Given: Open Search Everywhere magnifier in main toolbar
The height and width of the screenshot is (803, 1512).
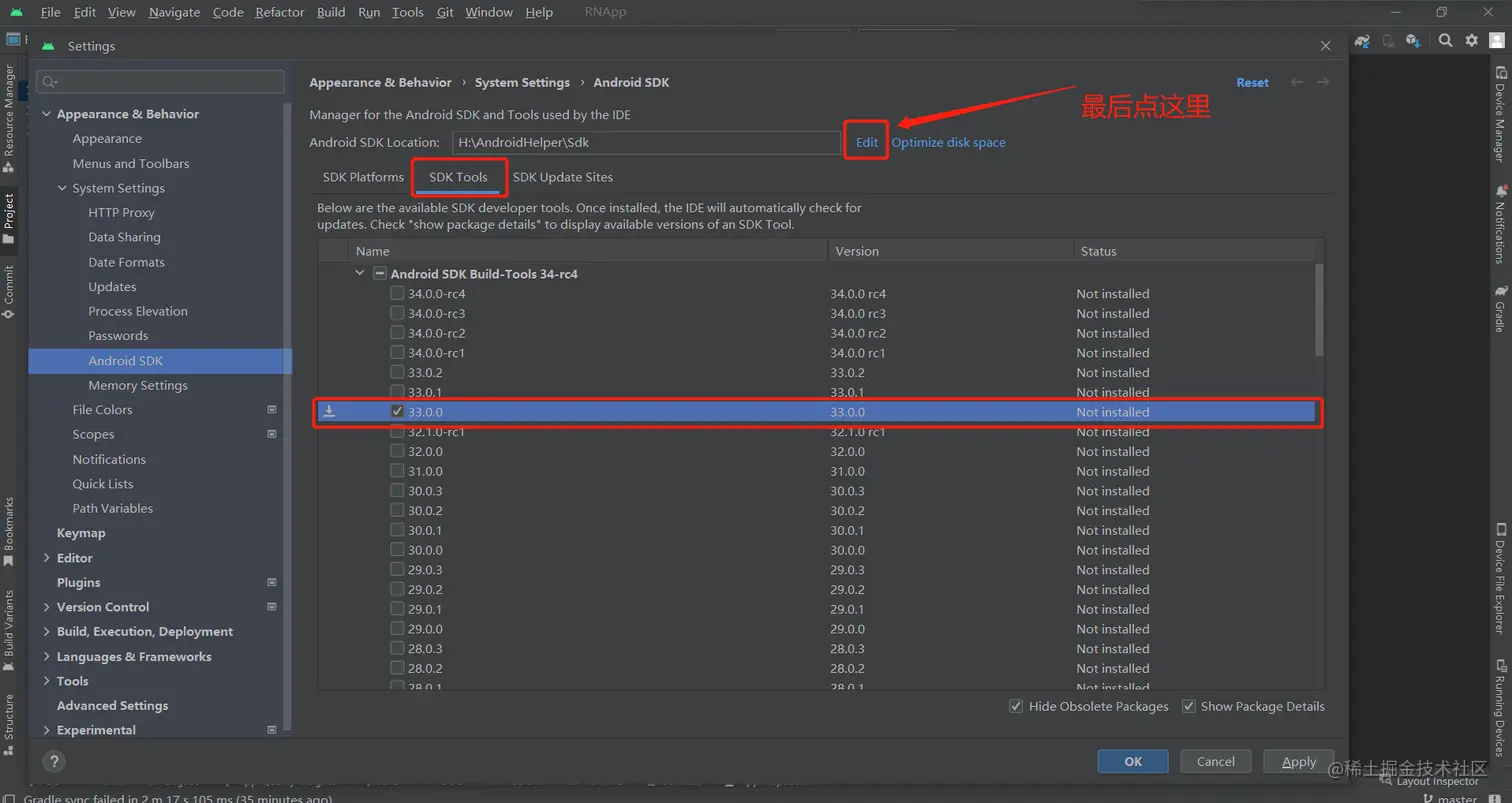Looking at the screenshot, I should (x=1445, y=41).
